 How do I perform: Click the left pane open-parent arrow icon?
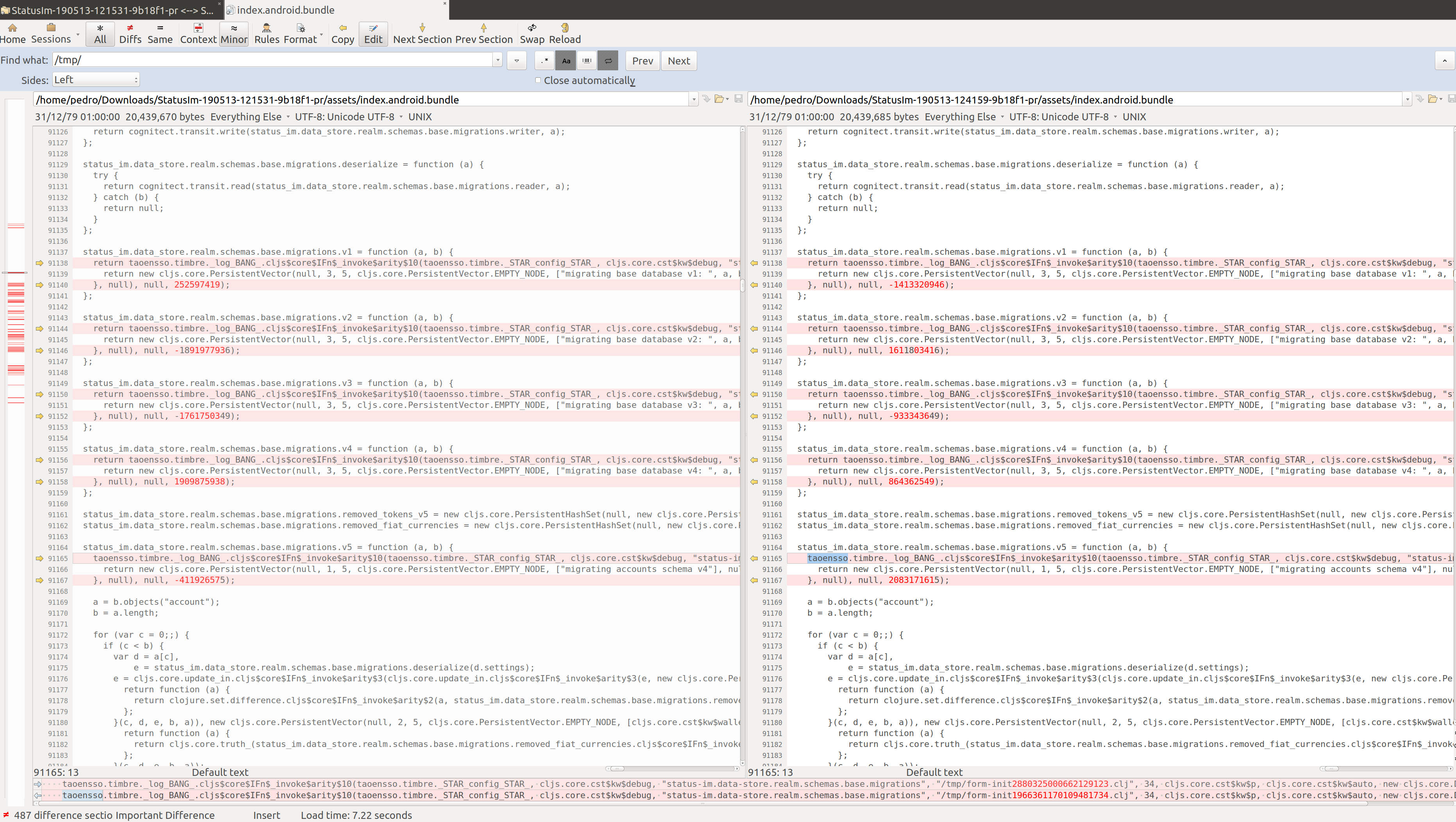coord(706,99)
